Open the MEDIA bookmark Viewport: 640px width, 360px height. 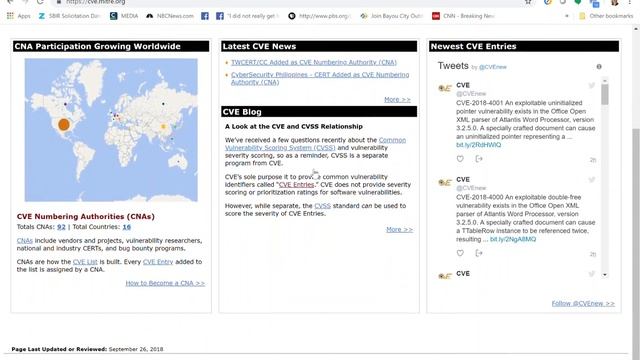[124, 16]
